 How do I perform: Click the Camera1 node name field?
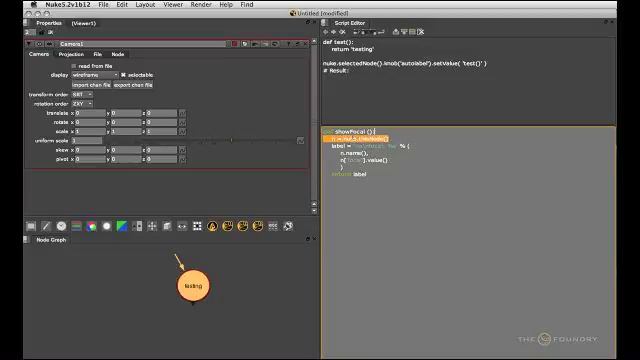pos(142,44)
